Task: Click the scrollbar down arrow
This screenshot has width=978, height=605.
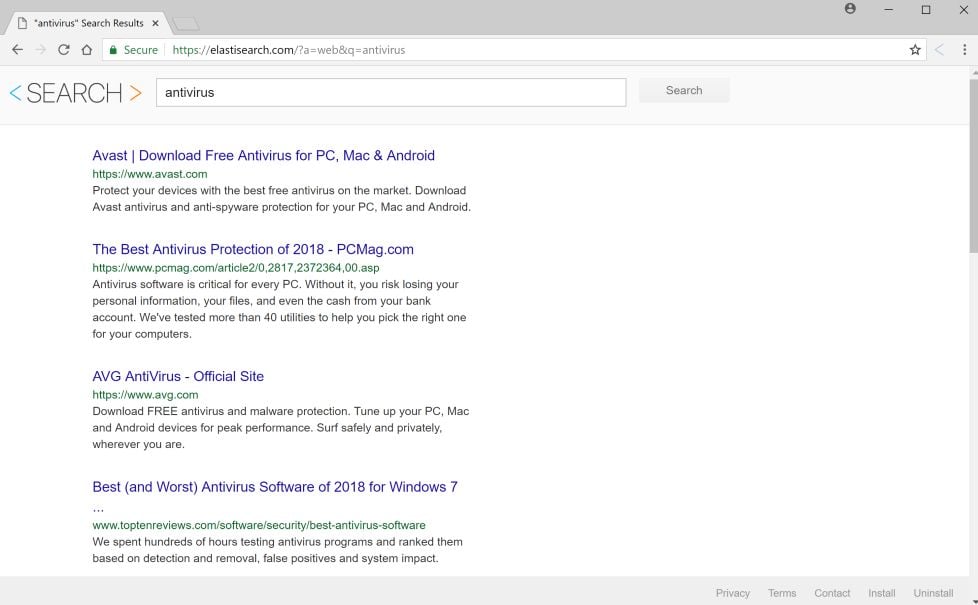Action: pos(974,601)
